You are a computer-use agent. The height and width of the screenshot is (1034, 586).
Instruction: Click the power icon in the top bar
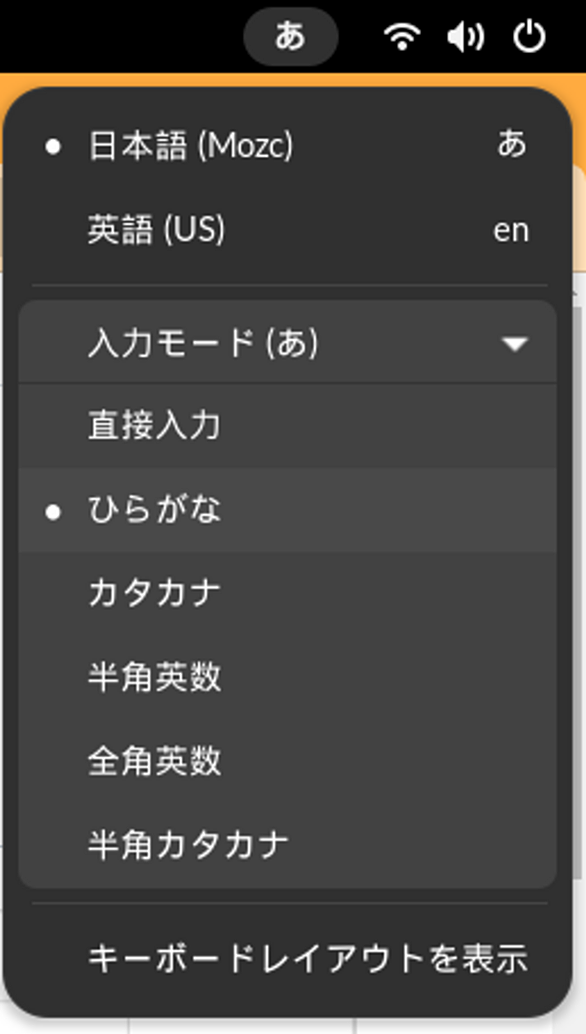pyautogui.click(x=529, y=37)
